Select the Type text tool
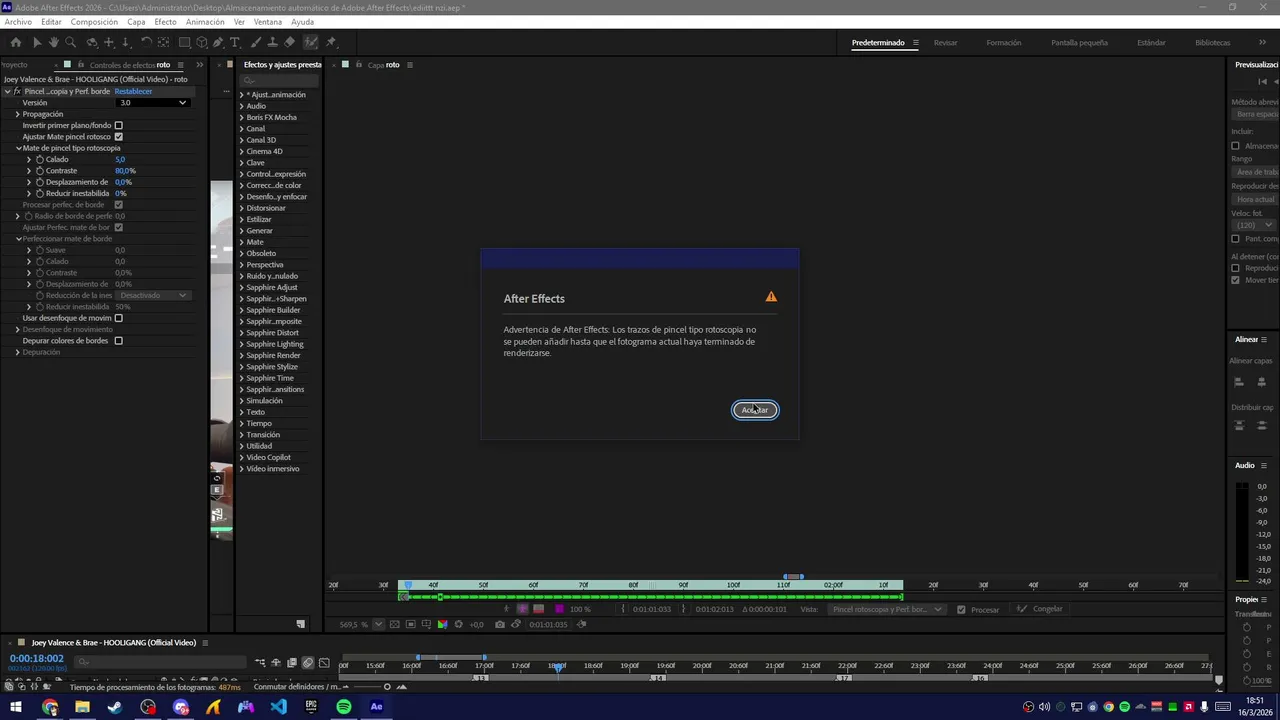The image size is (1280, 720). (235, 42)
